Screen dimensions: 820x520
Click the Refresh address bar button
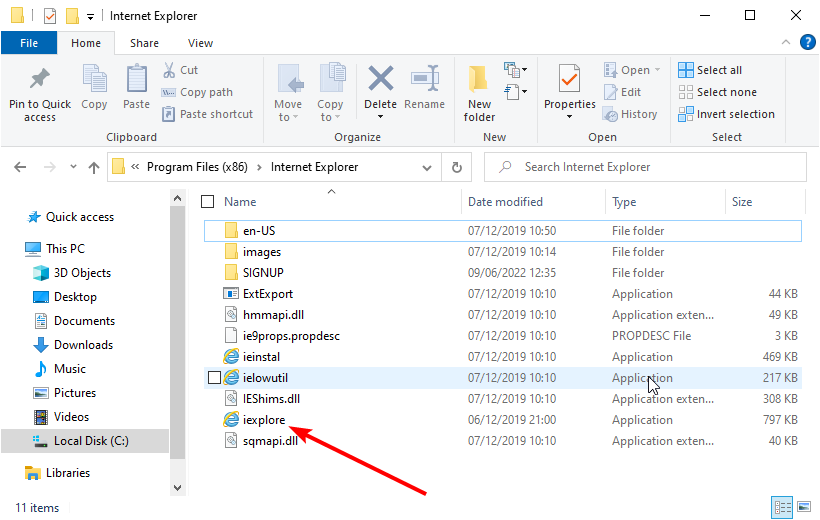click(x=457, y=167)
